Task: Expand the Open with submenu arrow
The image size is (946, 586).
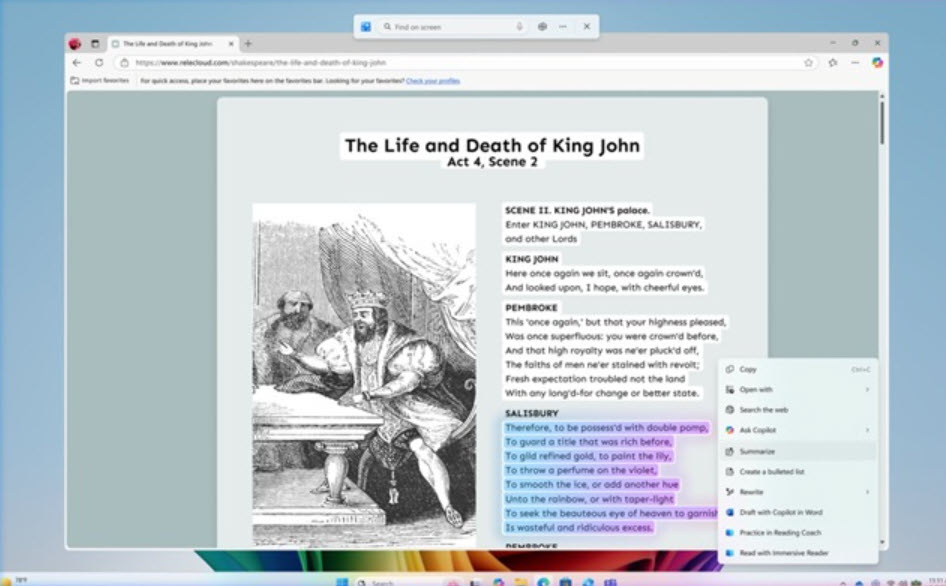Action: tap(868, 389)
